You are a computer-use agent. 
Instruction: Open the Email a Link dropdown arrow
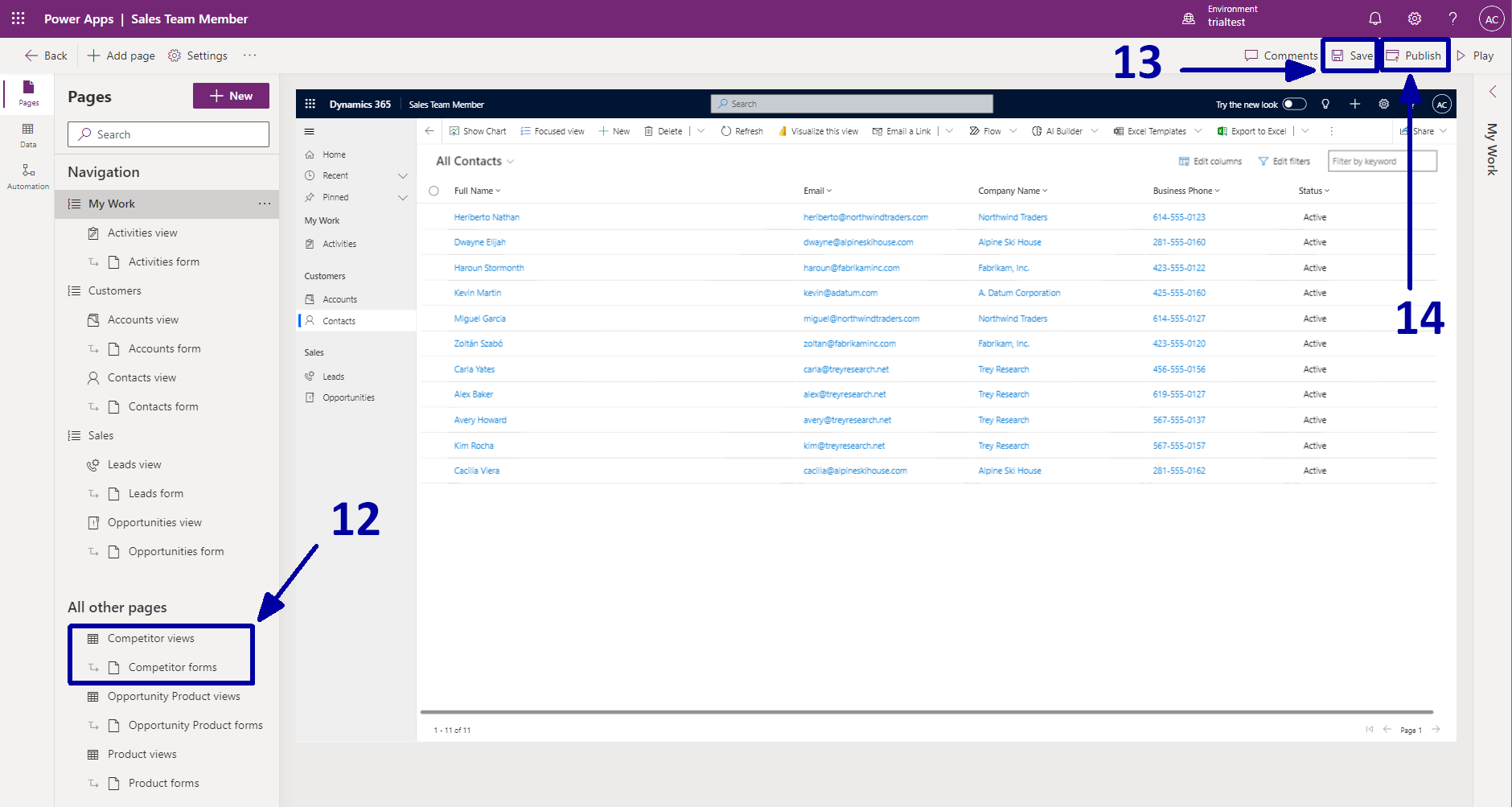949,131
